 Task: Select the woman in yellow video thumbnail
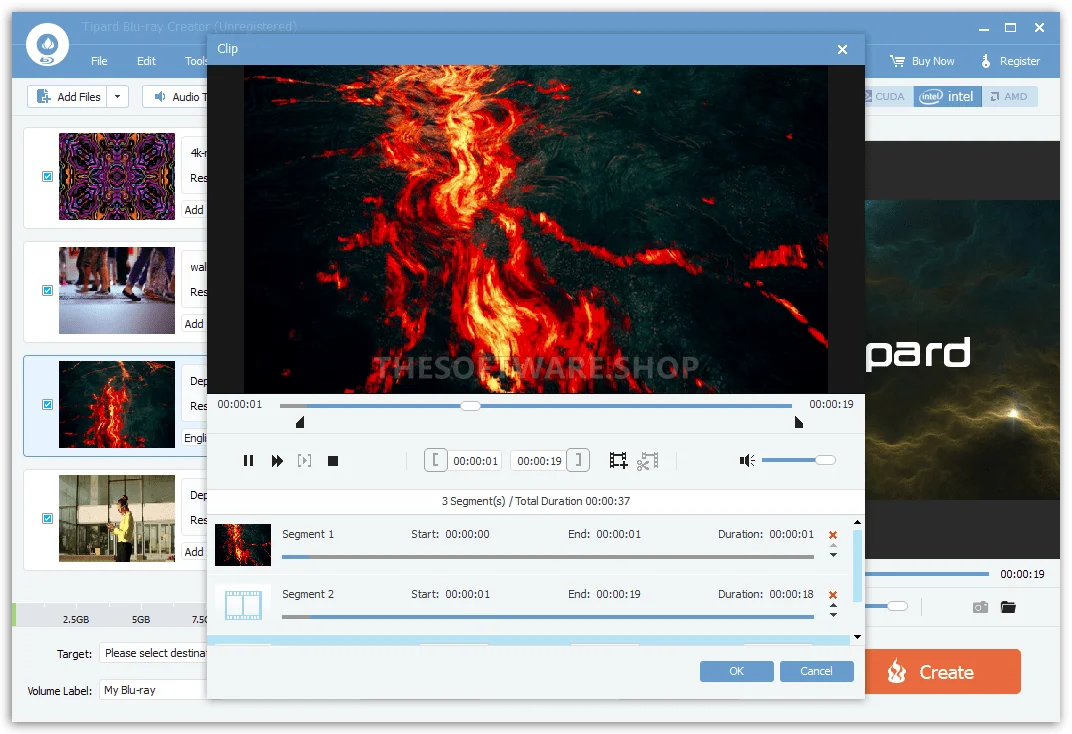tap(117, 519)
